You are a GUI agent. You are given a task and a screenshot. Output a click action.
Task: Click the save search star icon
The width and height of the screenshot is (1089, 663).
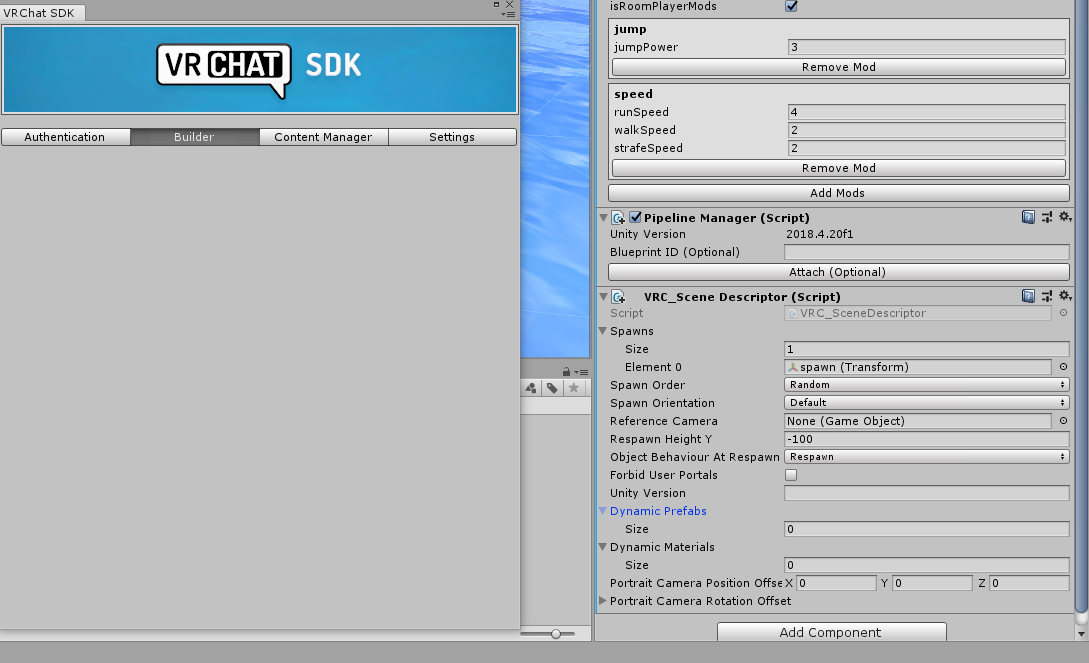(574, 388)
